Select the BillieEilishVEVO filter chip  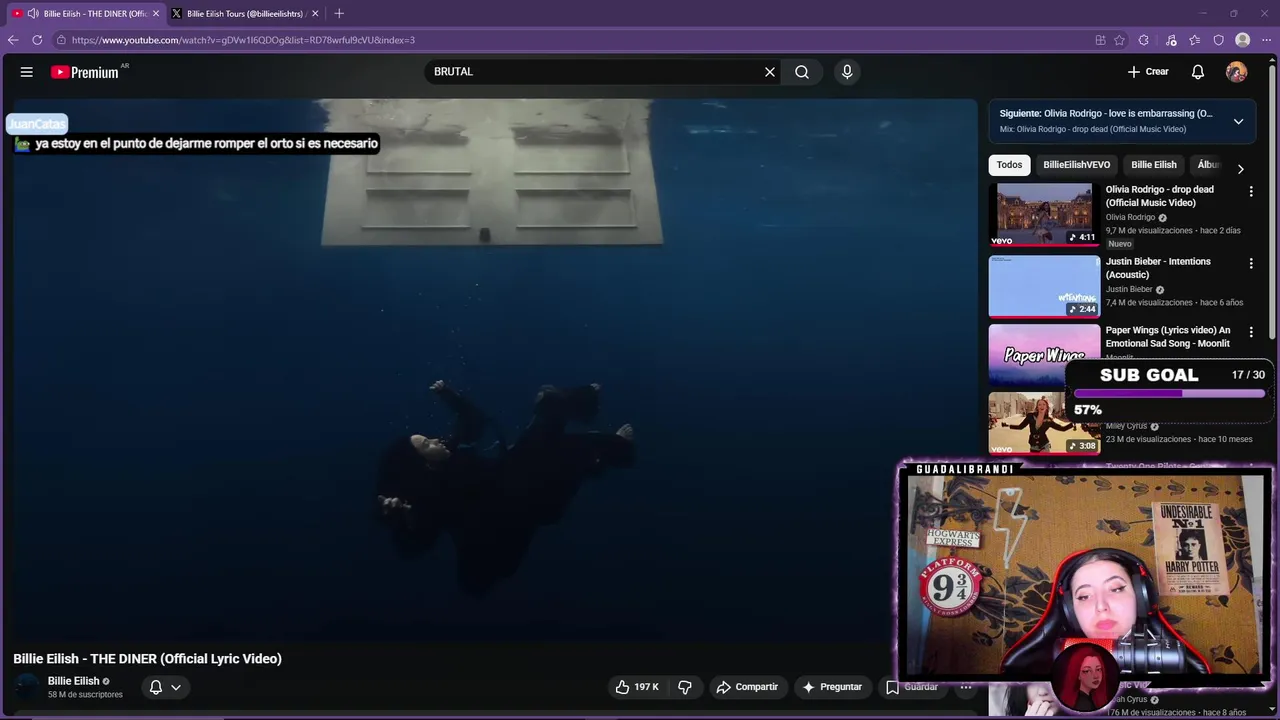(1076, 165)
